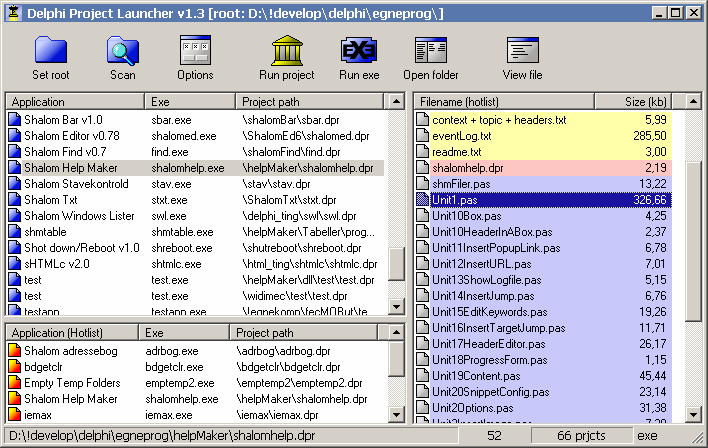
Task: Click the 66 prjcts status bar entry
Action: click(x=581, y=436)
